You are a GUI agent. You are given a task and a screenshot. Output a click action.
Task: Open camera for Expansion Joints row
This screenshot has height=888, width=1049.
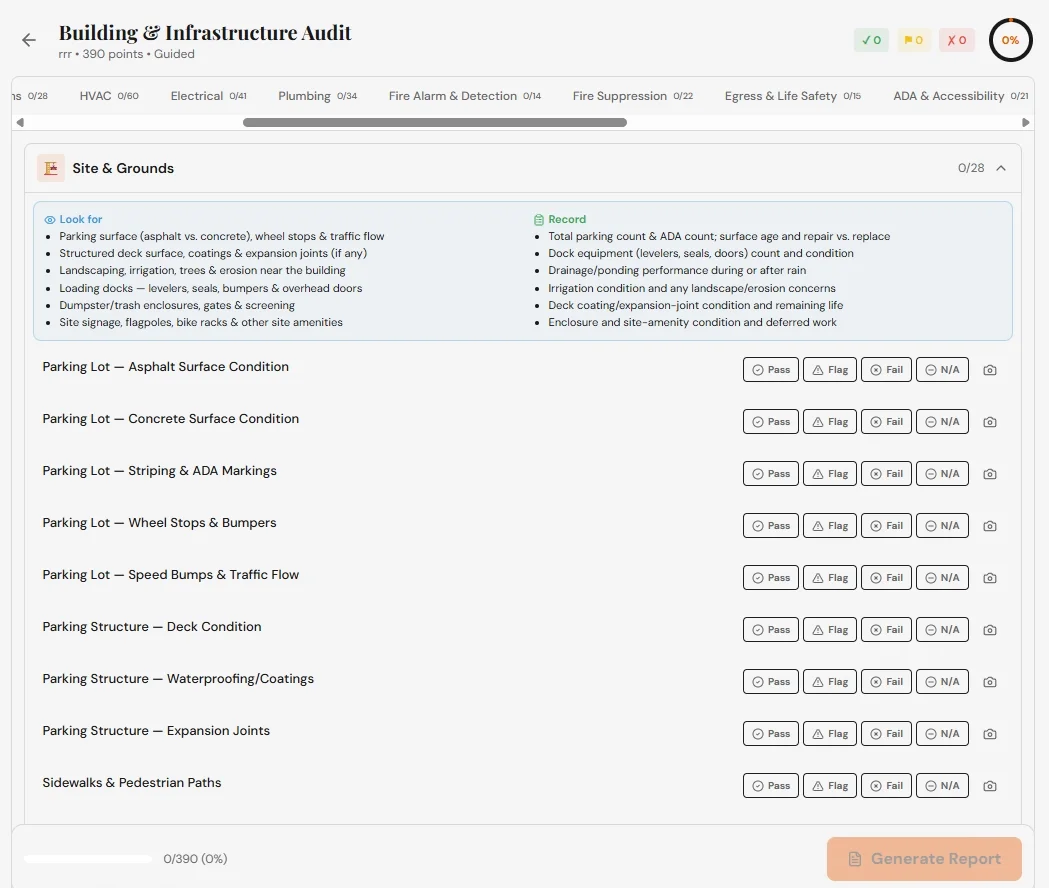click(x=989, y=734)
